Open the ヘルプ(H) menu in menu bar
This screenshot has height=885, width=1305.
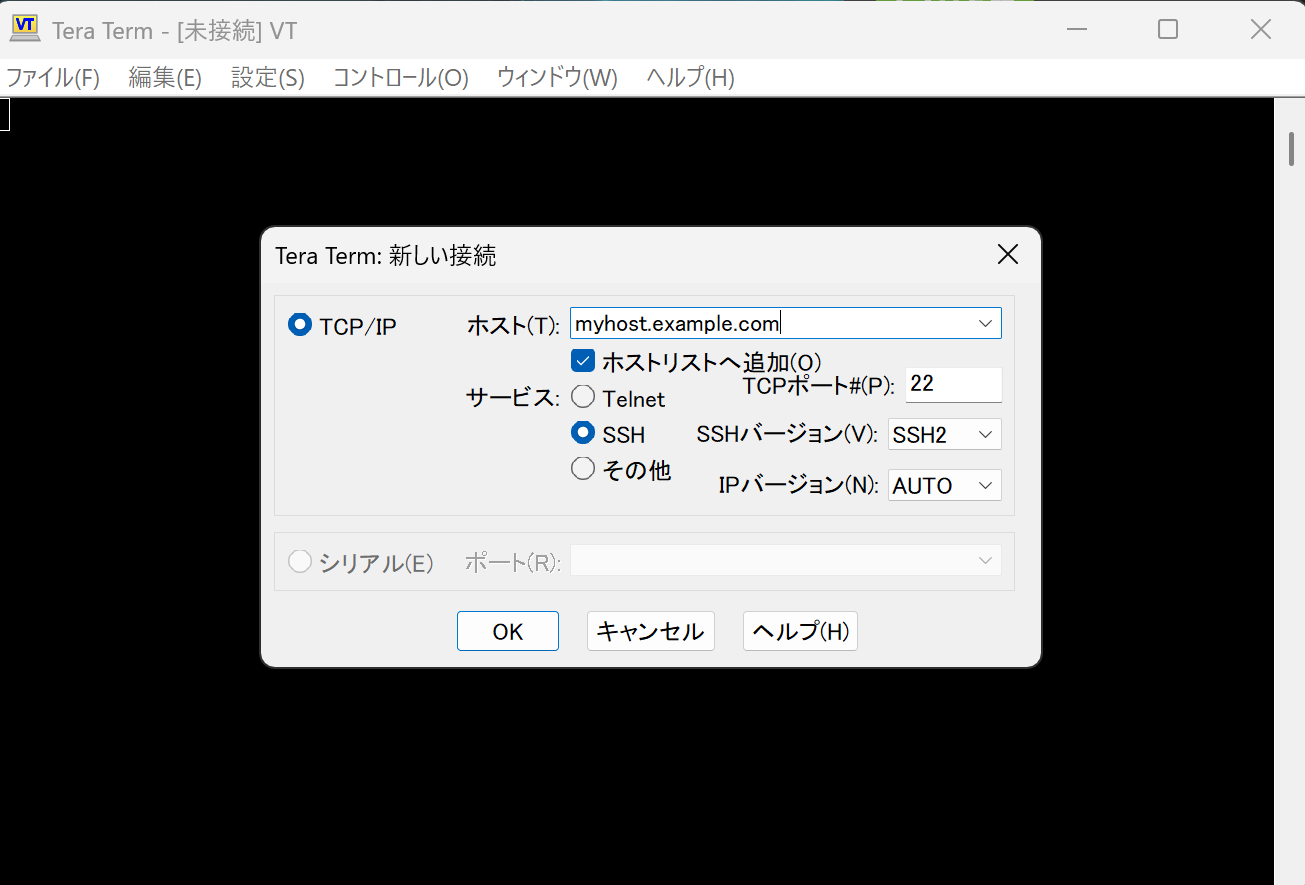click(x=690, y=78)
